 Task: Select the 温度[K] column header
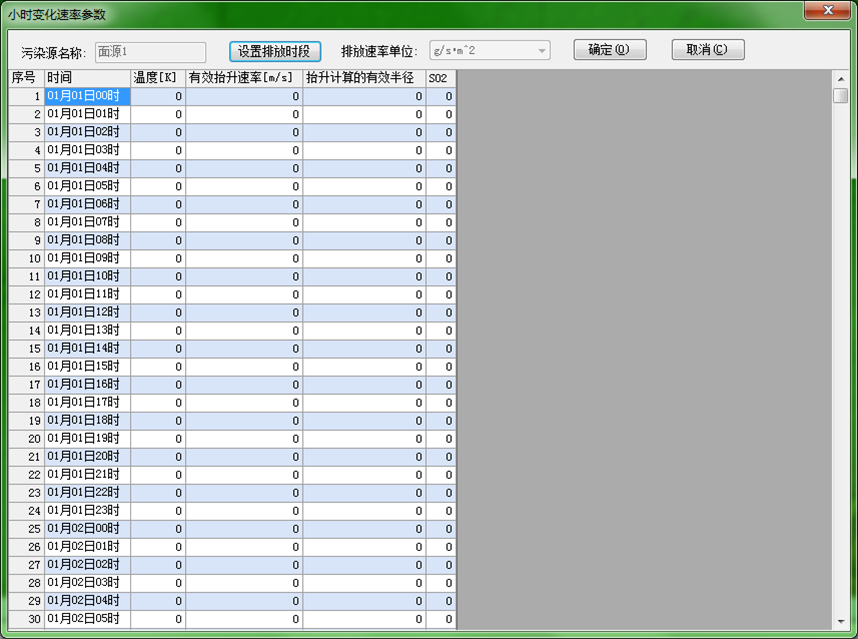[x=157, y=78]
